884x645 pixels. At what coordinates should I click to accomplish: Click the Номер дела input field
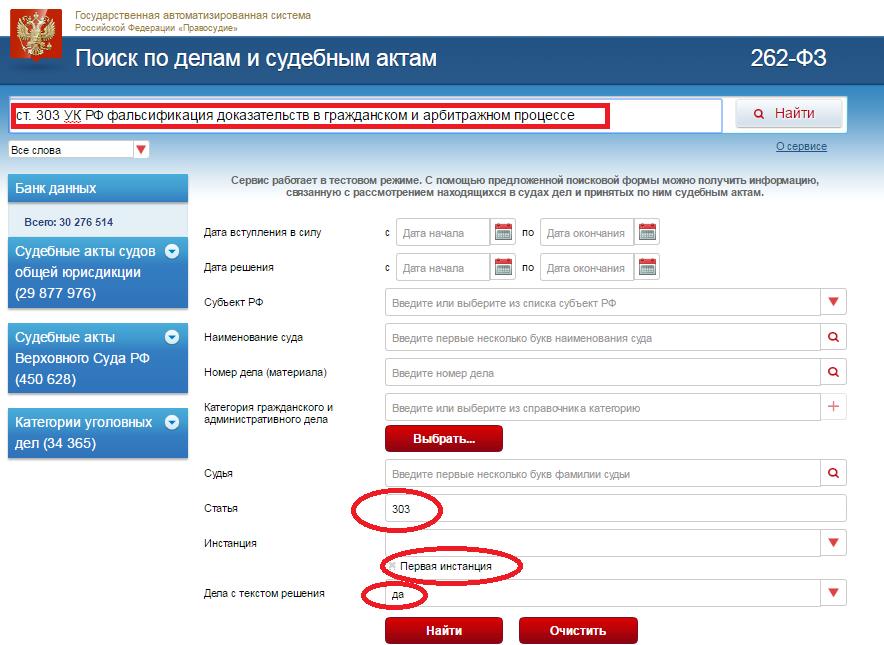603,372
